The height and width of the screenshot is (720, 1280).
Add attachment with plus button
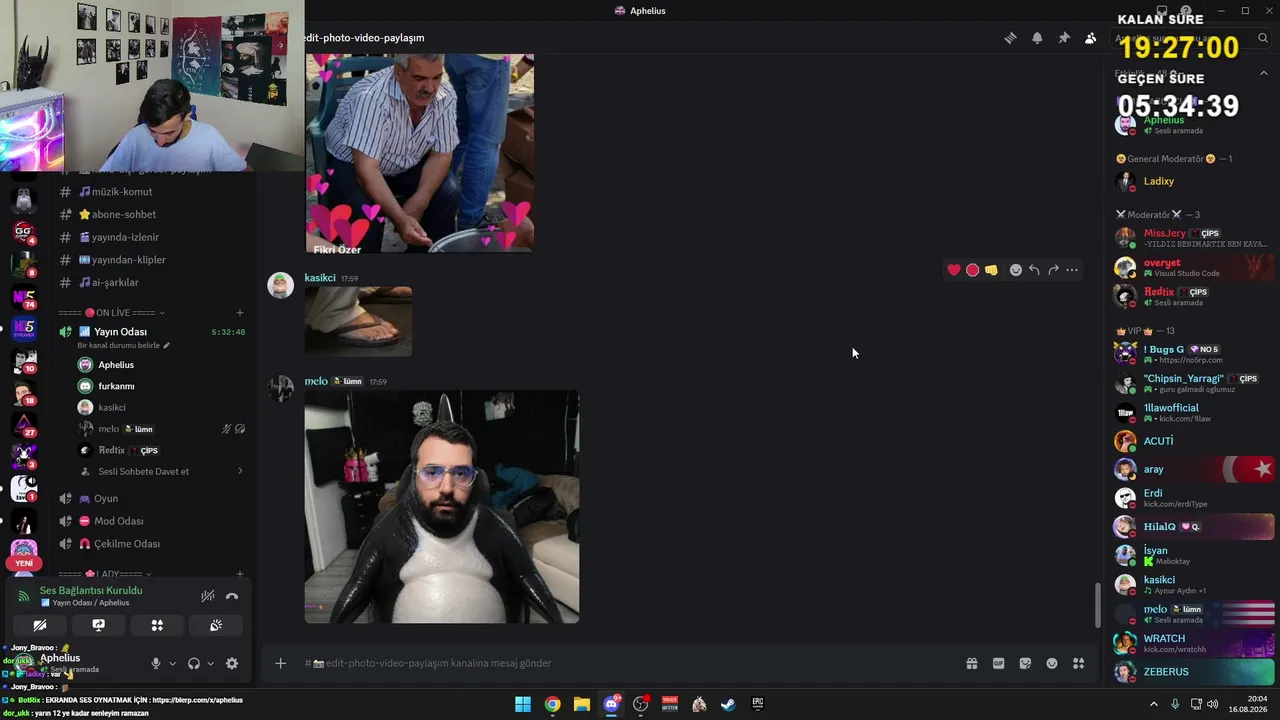(x=281, y=663)
